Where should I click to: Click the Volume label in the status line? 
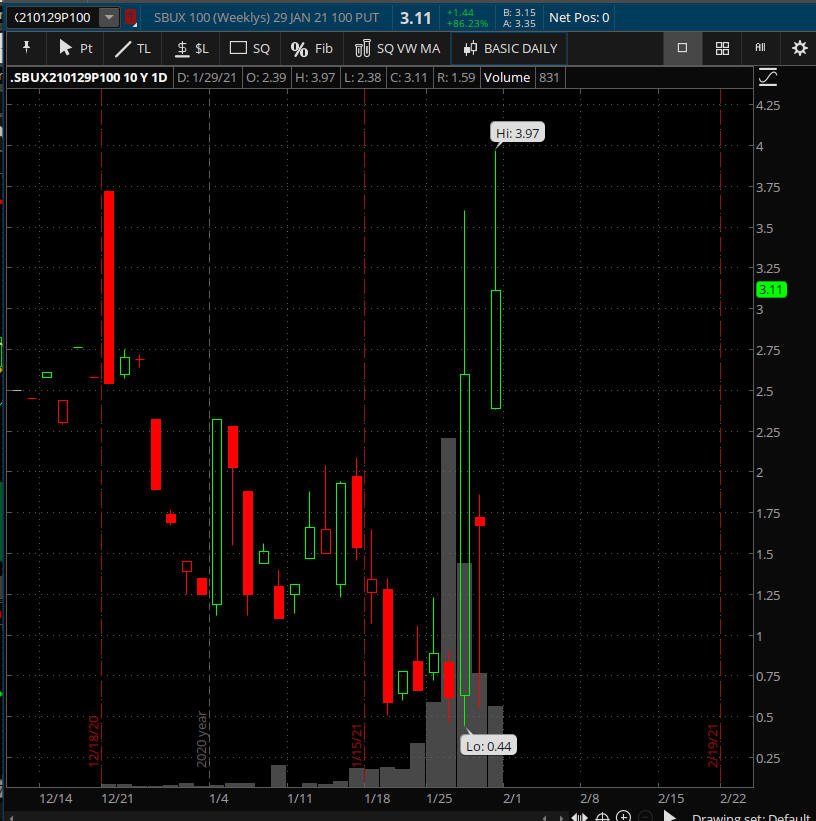pos(506,77)
